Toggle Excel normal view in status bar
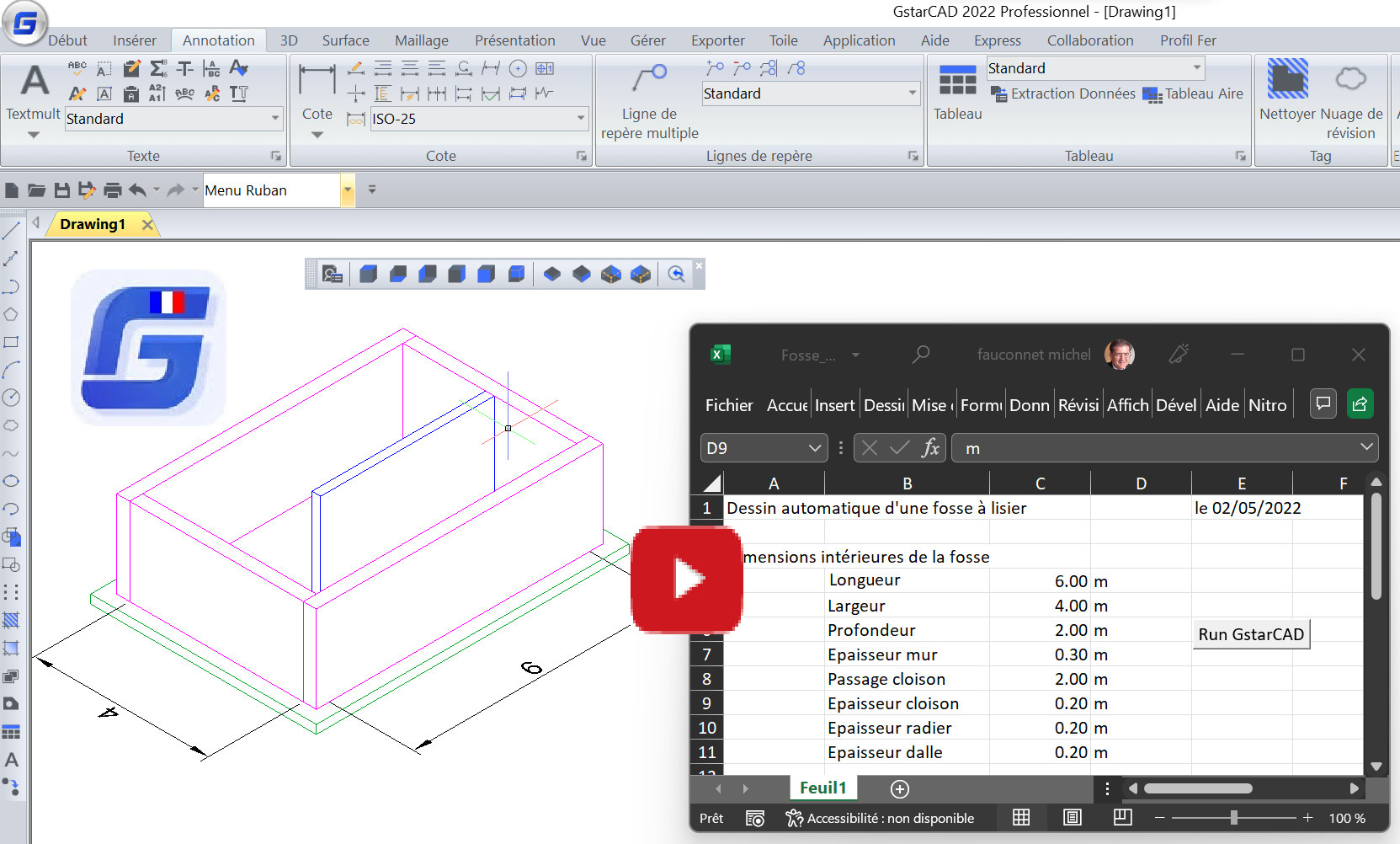Screen dimensions: 1400x844 (x=1021, y=818)
